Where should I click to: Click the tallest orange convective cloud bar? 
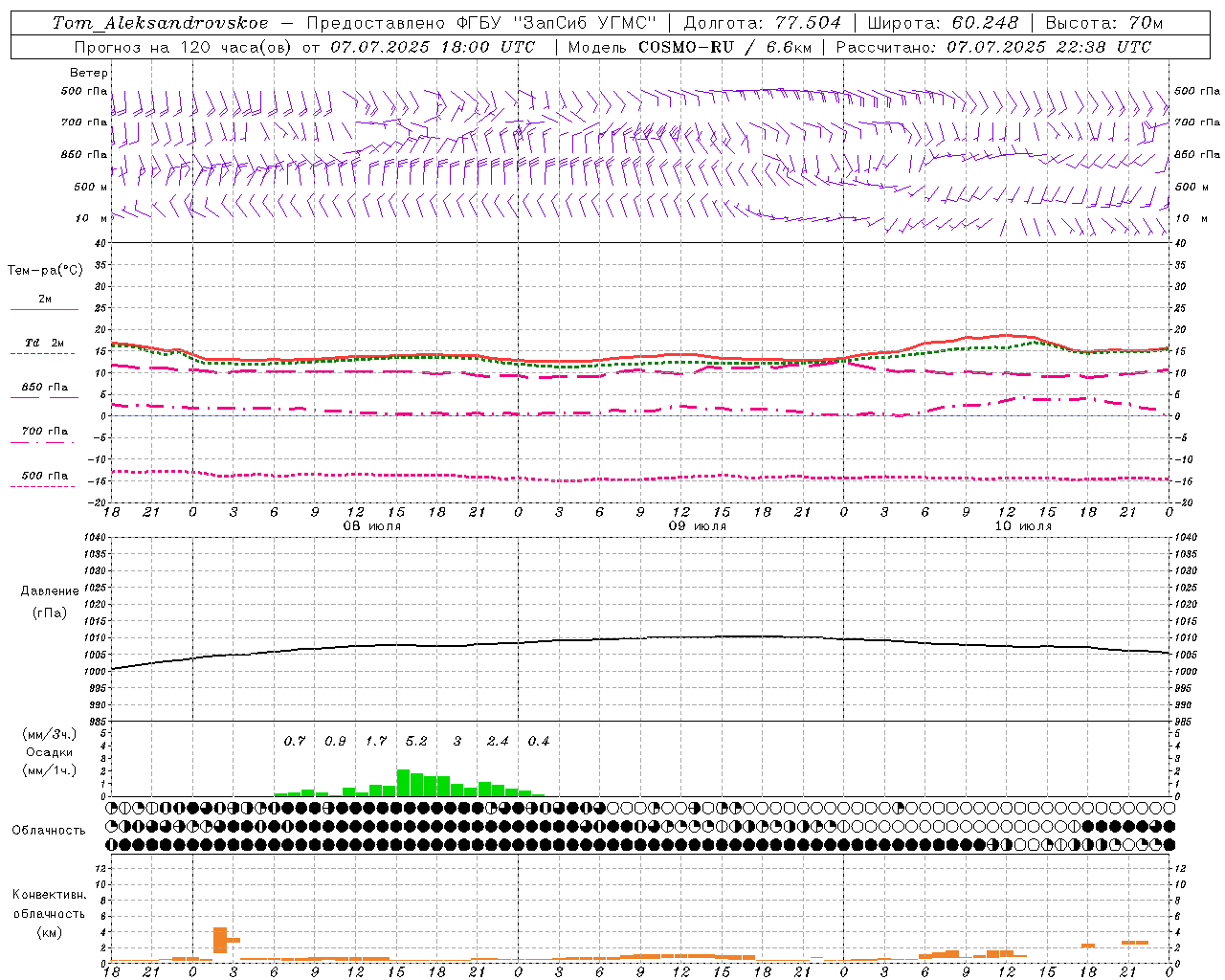click(x=220, y=940)
